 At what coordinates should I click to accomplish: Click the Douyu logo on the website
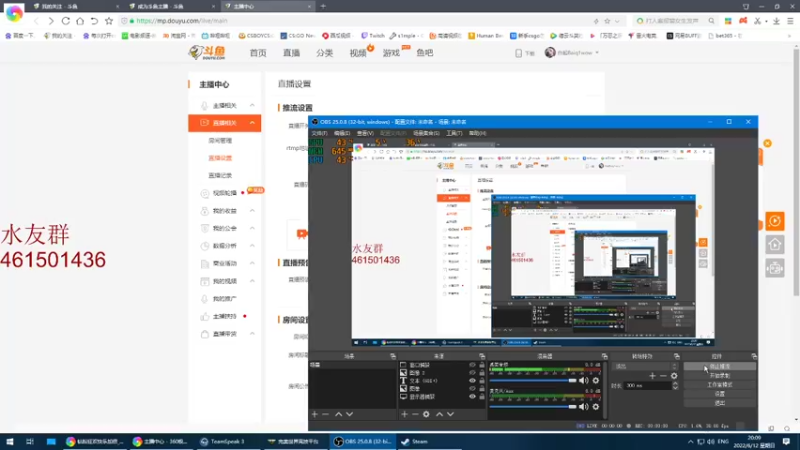pyautogui.click(x=207, y=52)
